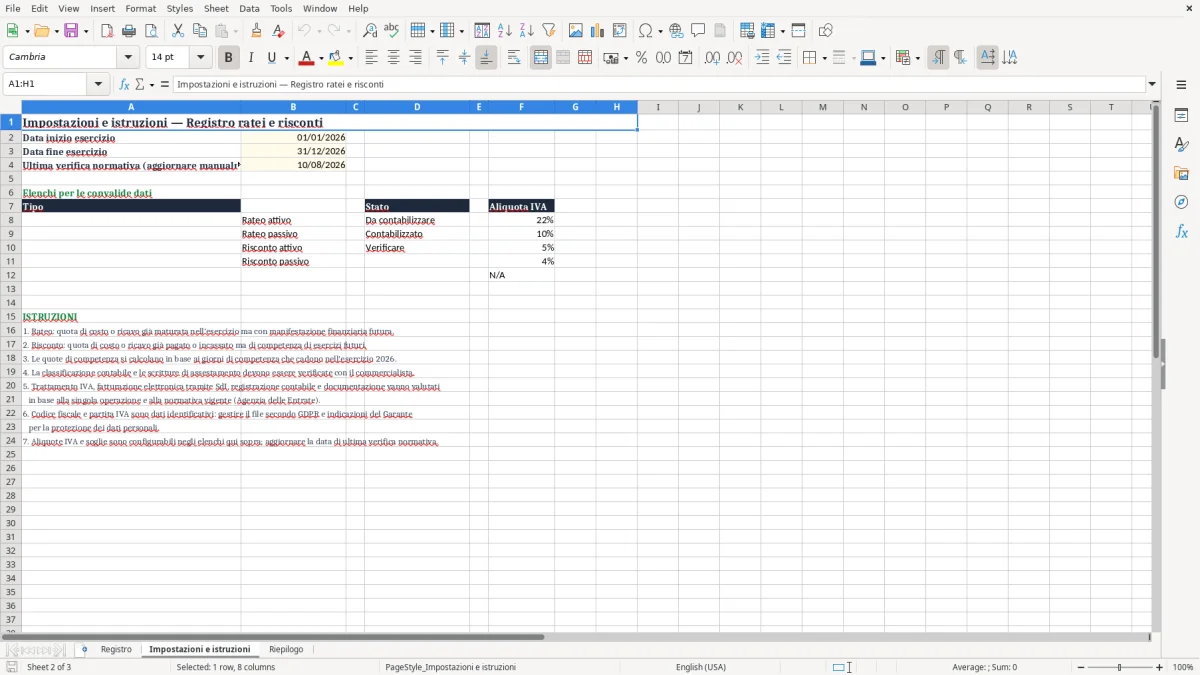Open the Function Wizard
This screenshot has width=1200, height=675.
[x=124, y=85]
